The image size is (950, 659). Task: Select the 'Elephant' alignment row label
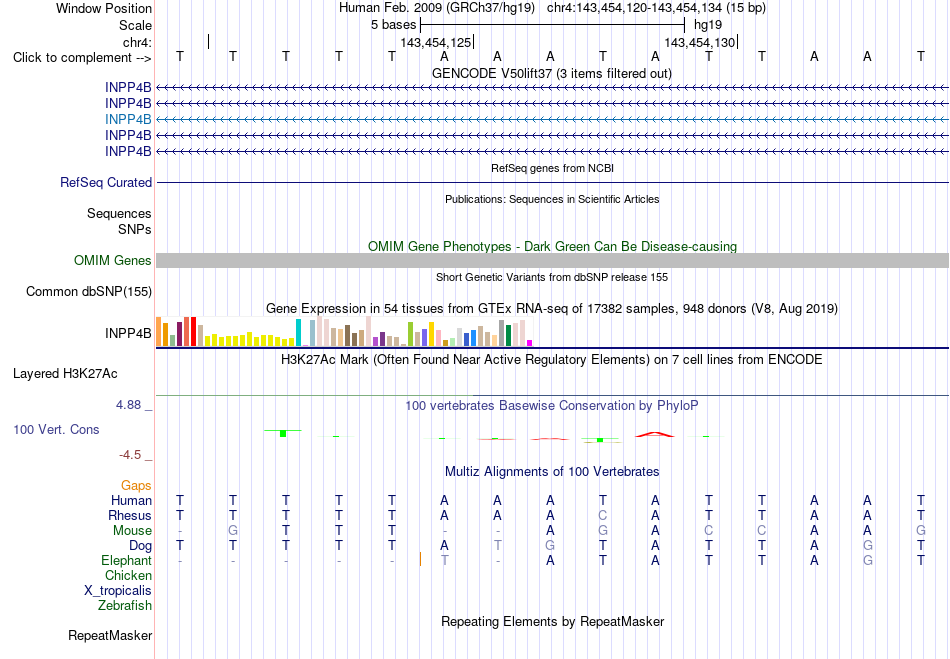tap(126, 561)
